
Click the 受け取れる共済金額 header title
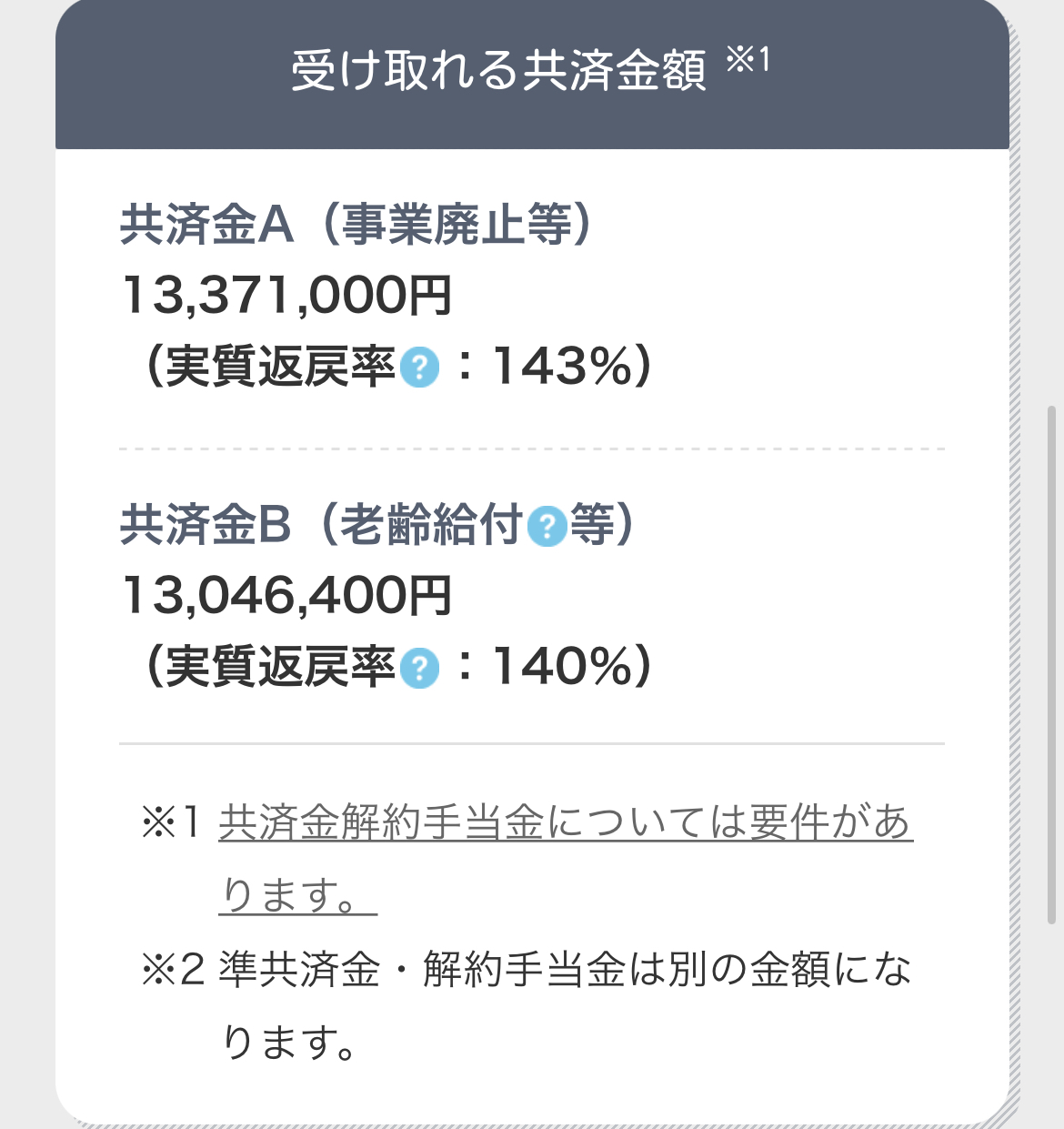click(498, 70)
